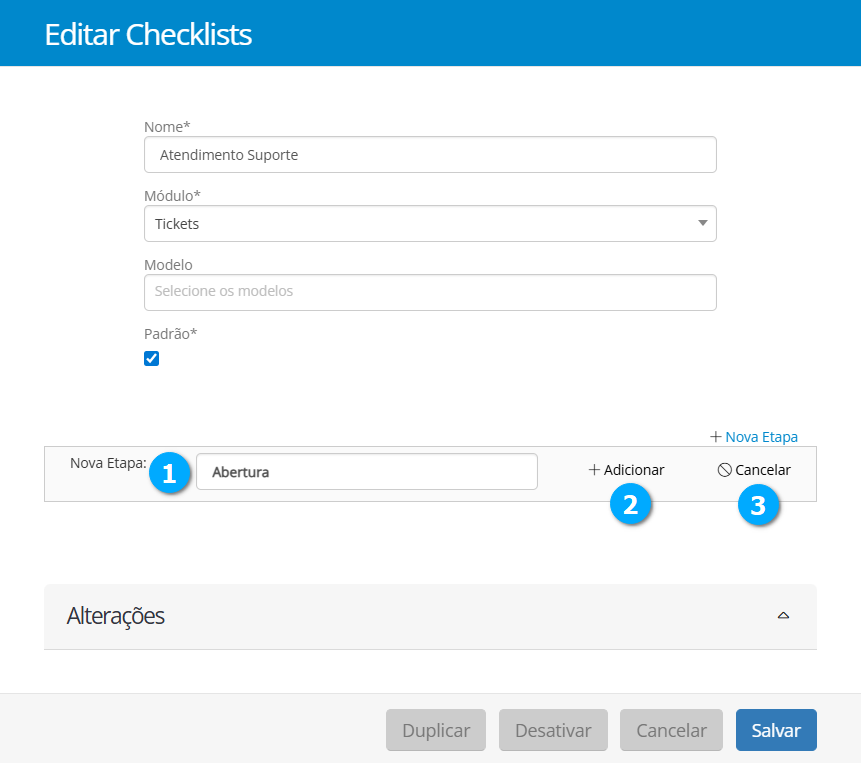Click the footer Cancelar button

pyautogui.click(x=672, y=730)
